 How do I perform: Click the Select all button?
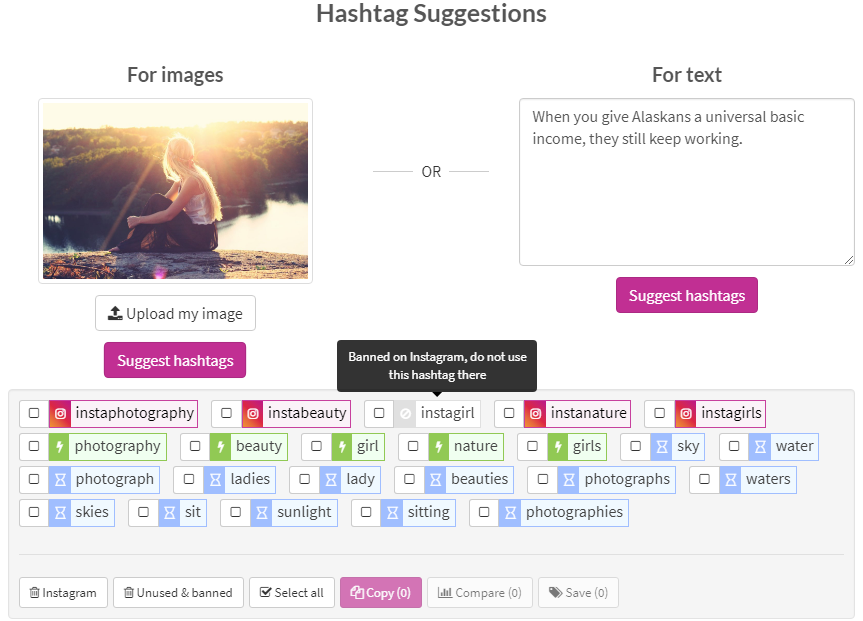click(x=292, y=592)
